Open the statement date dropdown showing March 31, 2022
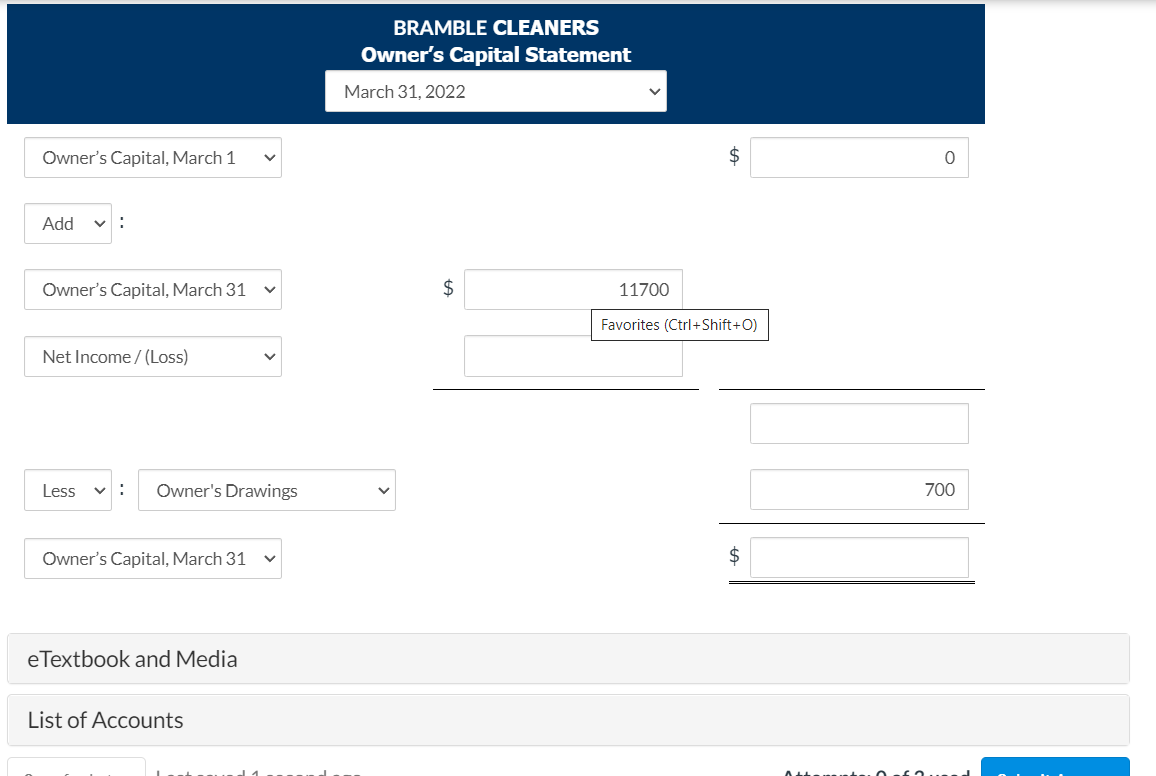 point(496,91)
